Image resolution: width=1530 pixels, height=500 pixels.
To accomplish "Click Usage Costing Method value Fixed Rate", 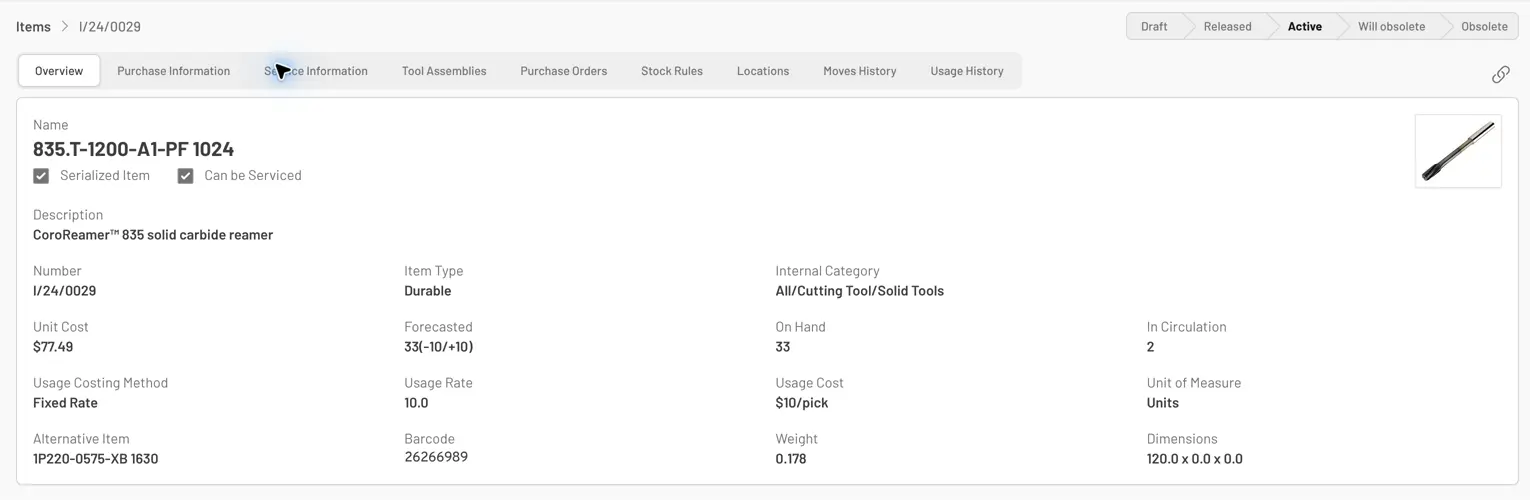I will point(65,403).
